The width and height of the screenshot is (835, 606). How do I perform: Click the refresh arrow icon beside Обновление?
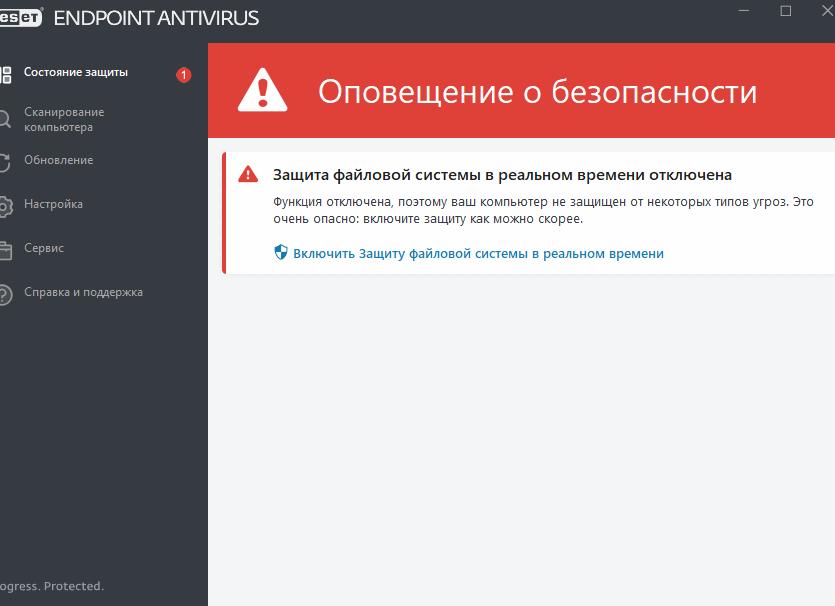coord(5,162)
